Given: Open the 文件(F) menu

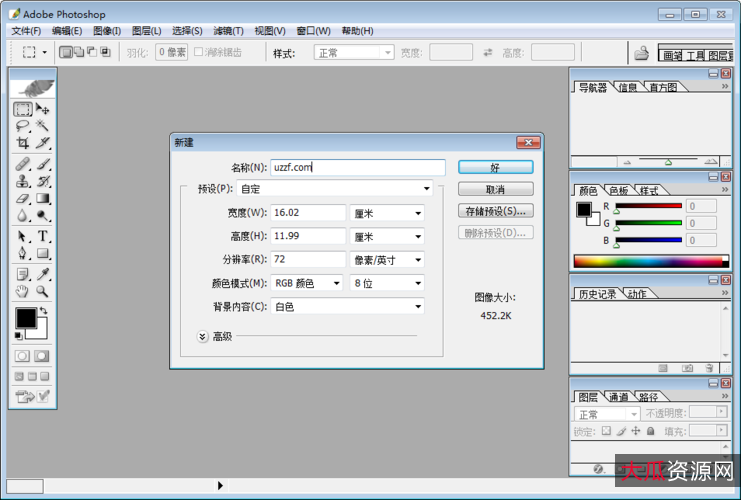Looking at the screenshot, I should tap(26, 31).
